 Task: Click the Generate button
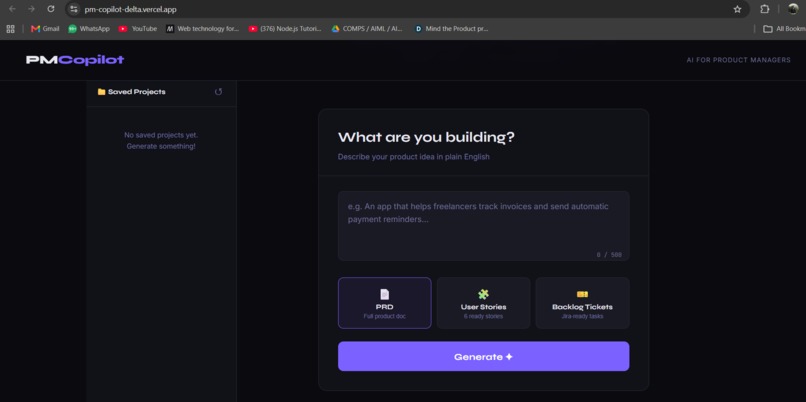tap(483, 356)
